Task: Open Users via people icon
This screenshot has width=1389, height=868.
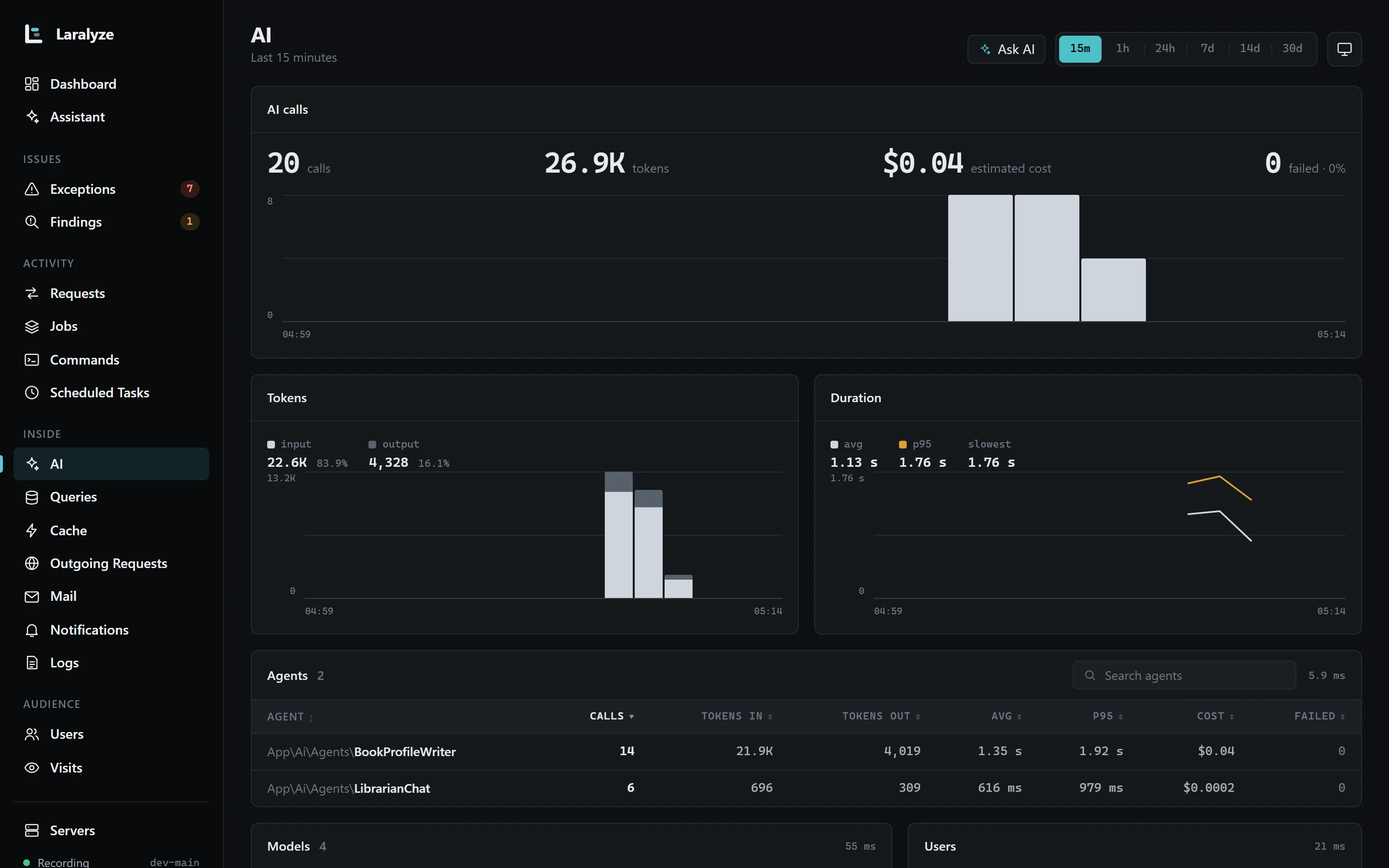Action: point(31,734)
